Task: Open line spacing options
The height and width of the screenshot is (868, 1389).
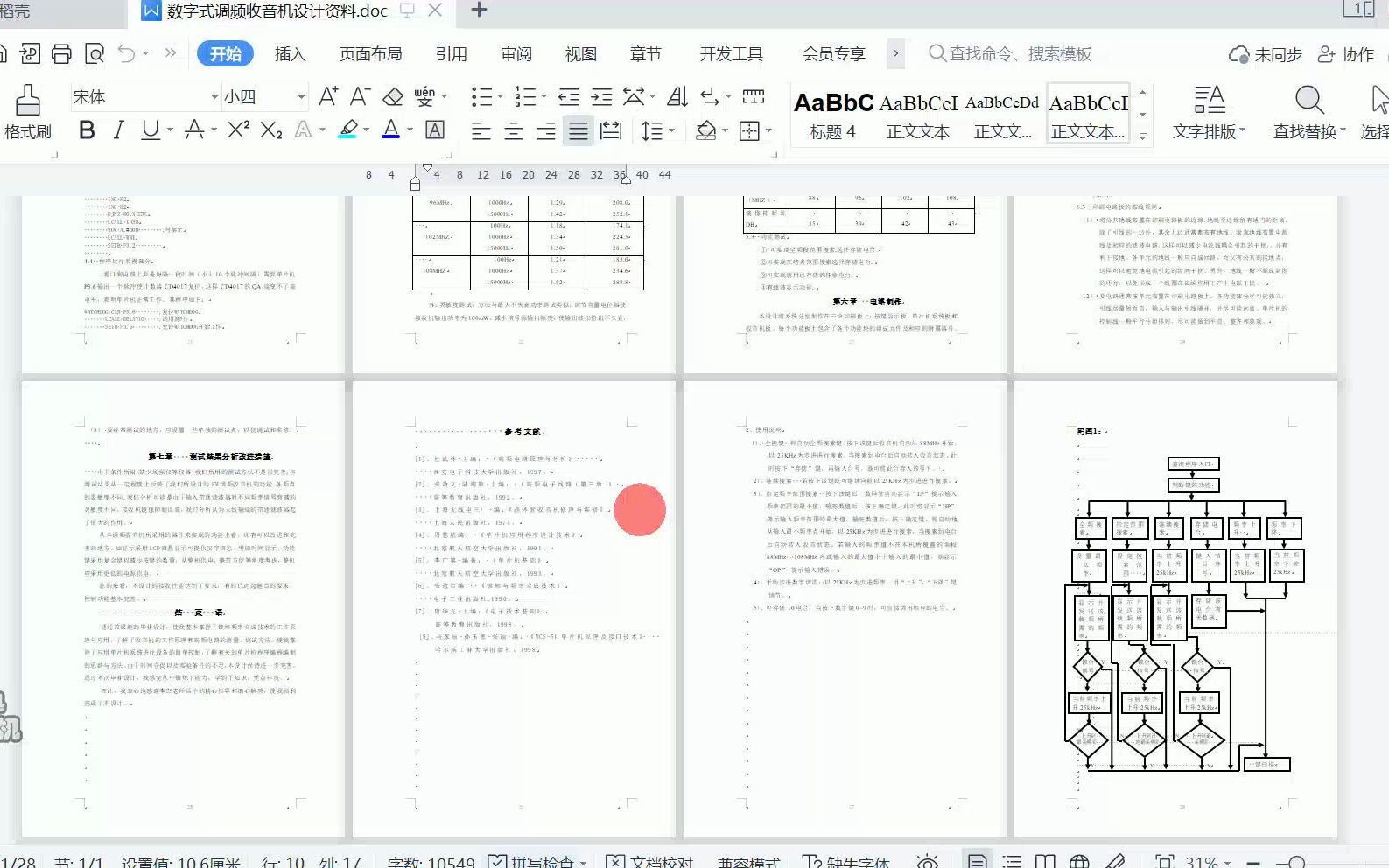Action: click(652, 131)
